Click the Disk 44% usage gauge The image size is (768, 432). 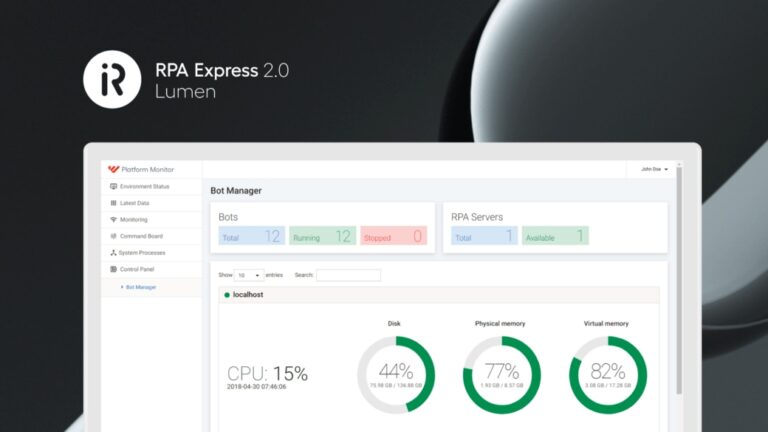coord(396,375)
